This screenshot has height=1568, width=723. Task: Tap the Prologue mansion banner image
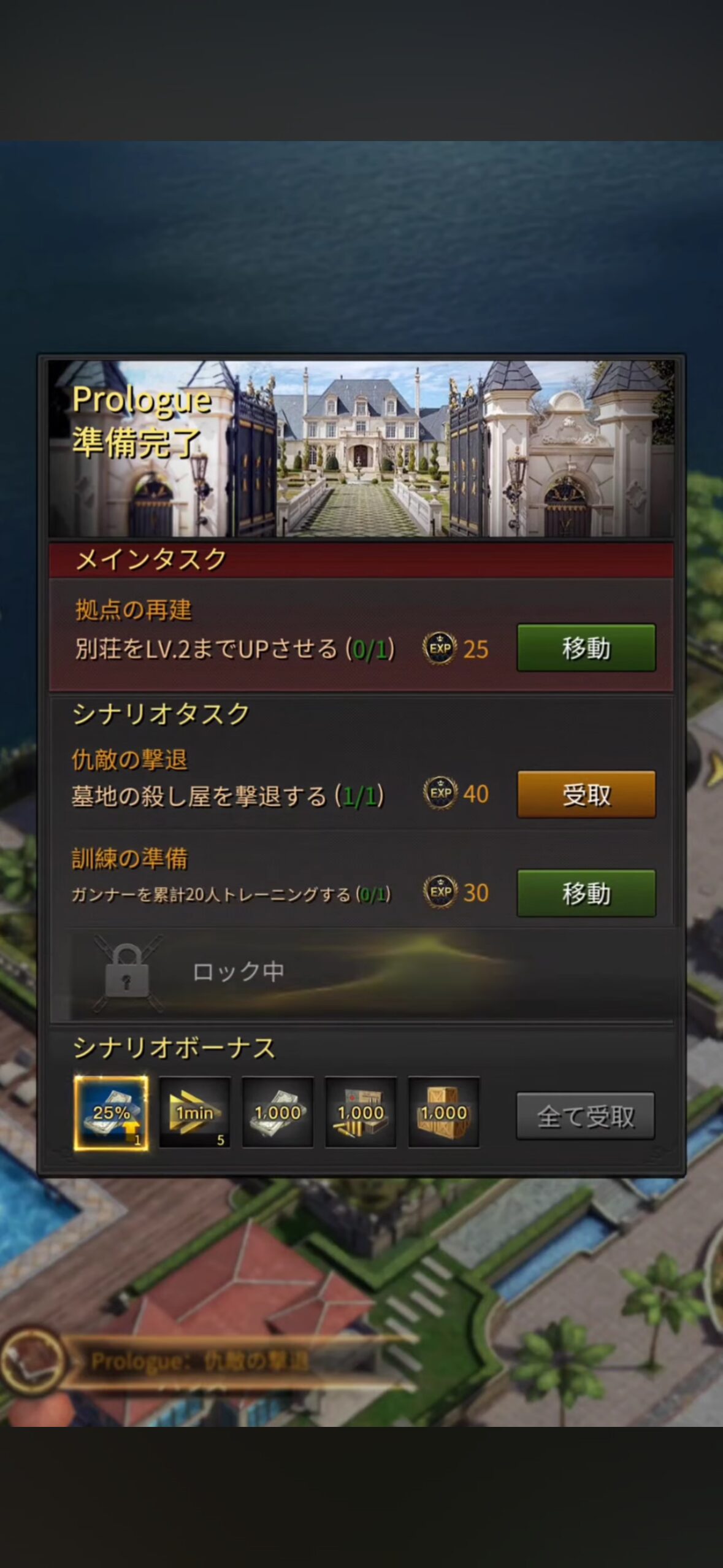pos(361,449)
